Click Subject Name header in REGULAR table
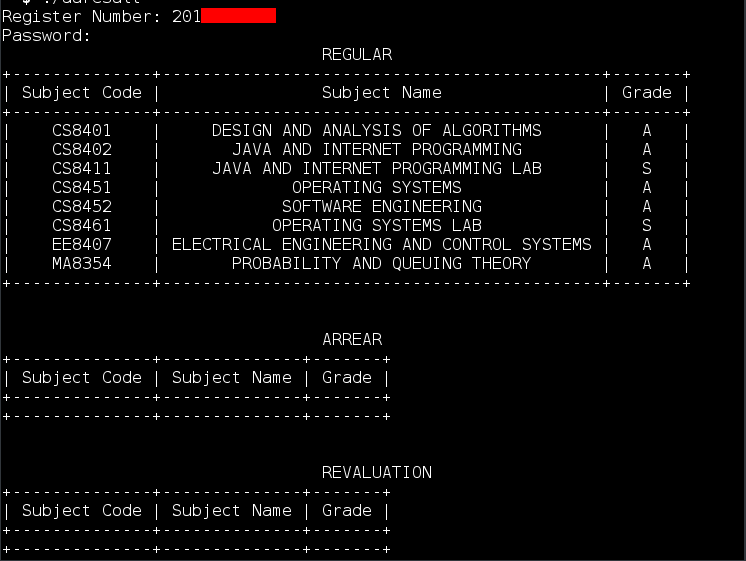 tap(382, 93)
